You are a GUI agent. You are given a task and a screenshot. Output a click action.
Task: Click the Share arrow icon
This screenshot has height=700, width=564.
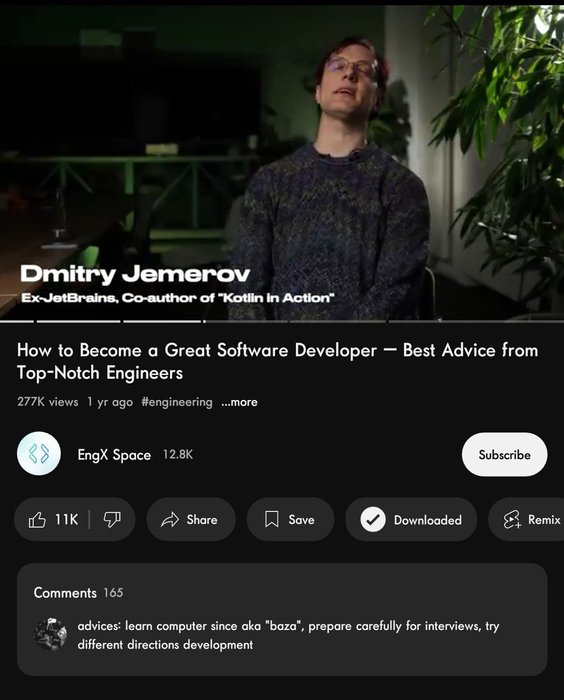point(170,520)
